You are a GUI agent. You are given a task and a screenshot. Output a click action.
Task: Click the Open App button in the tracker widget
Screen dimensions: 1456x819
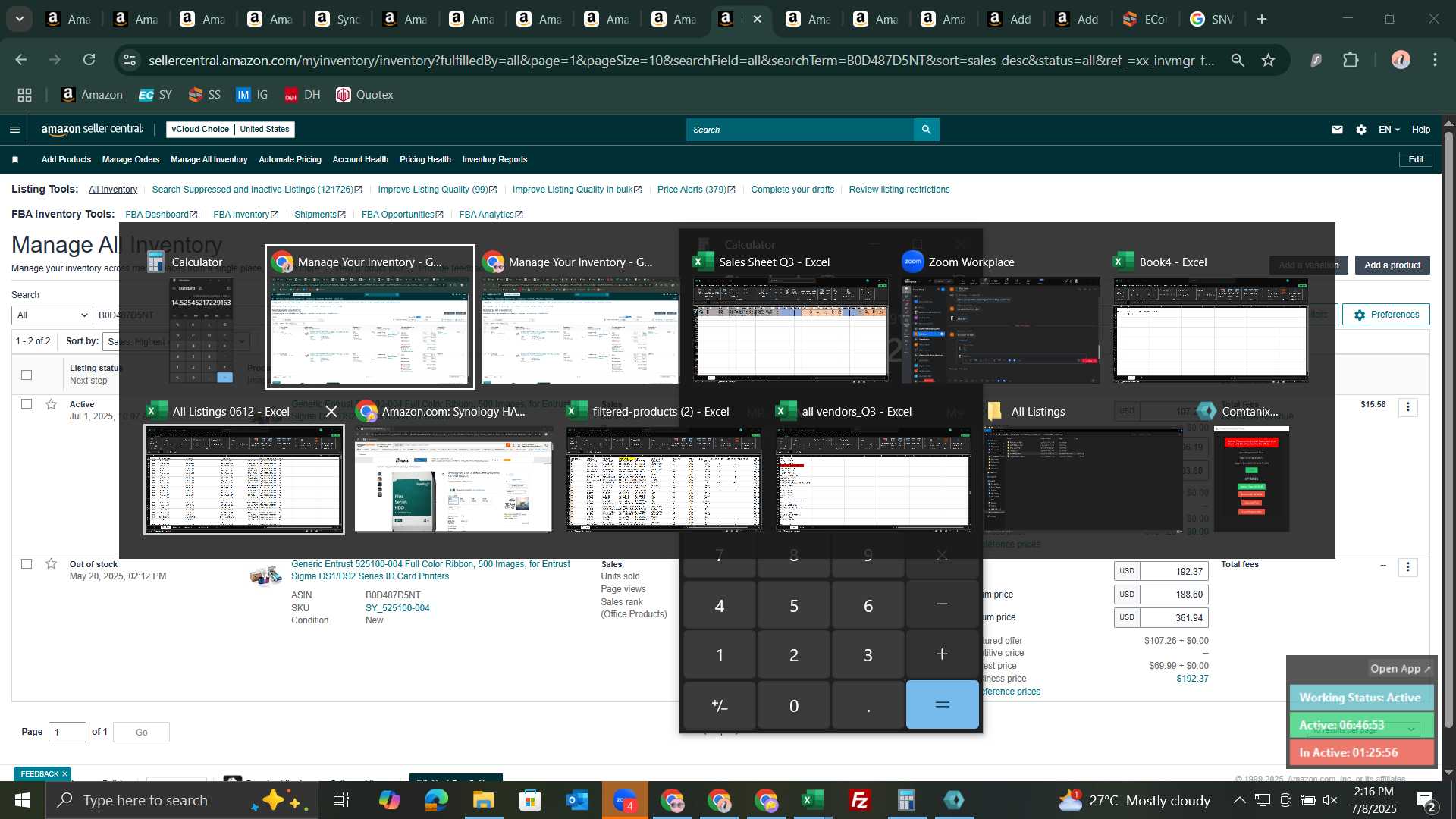click(1400, 669)
